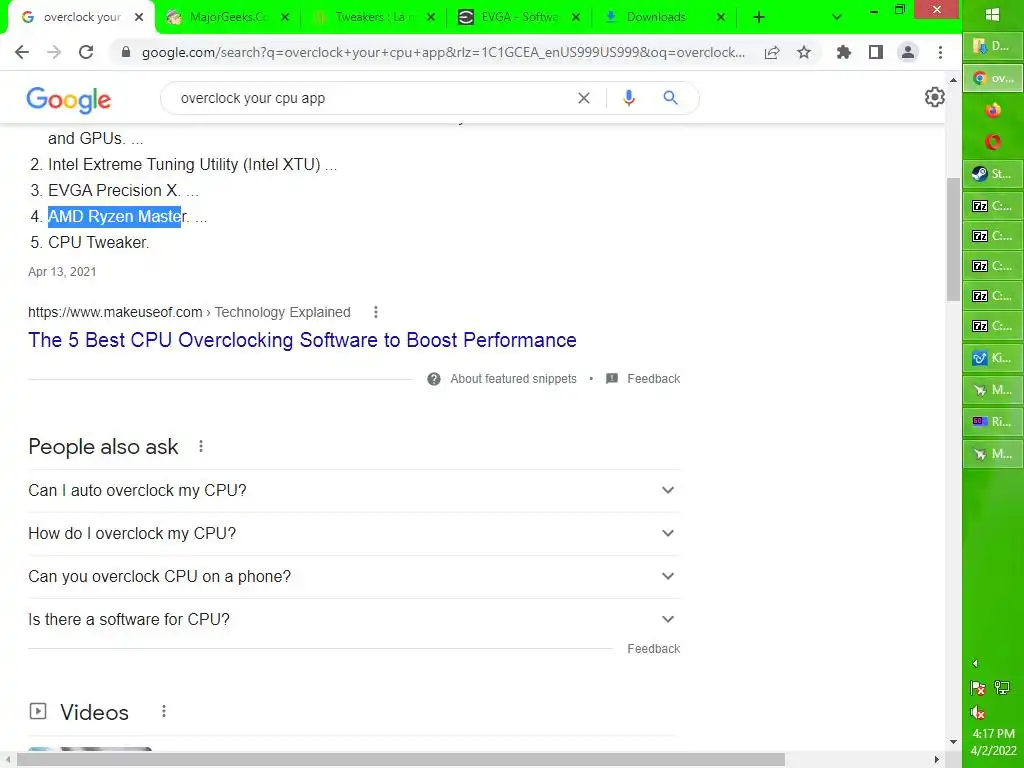Bookmark this page with the star
Screen dimensions: 1024x768
coord(804,52)
